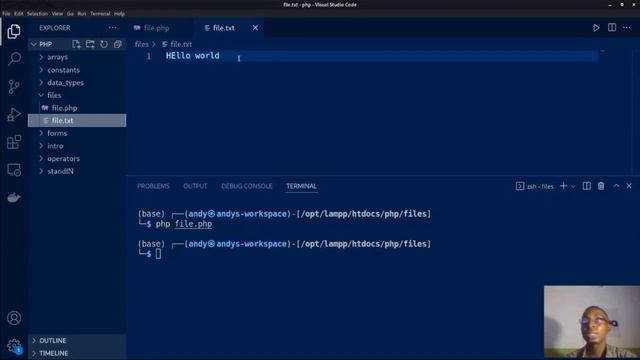The image size is (640, 360).
Task: Open the Terminal menu
Action: (100, 13)
